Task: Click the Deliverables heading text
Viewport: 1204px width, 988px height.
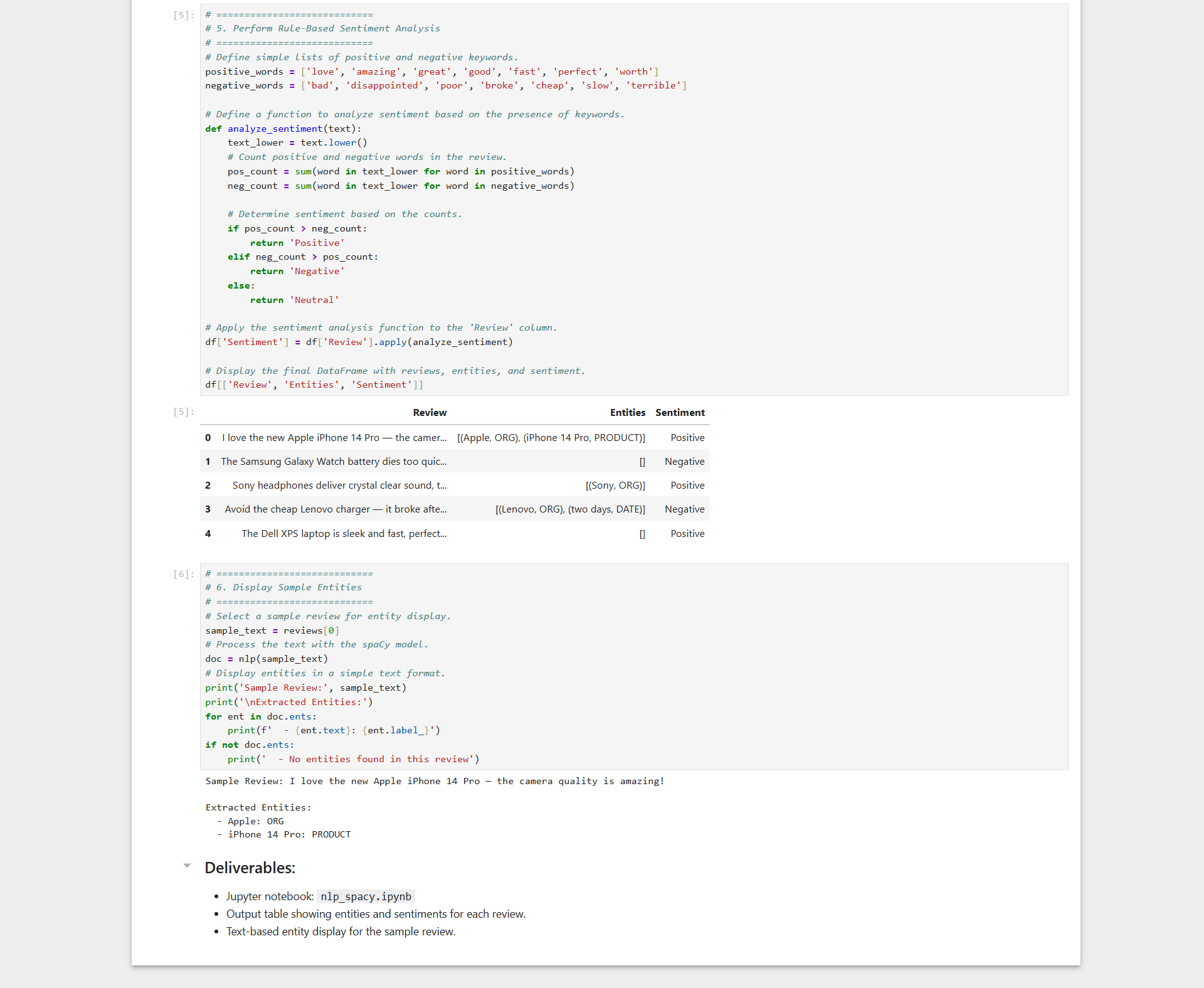Action: click(x=250, y=868)
